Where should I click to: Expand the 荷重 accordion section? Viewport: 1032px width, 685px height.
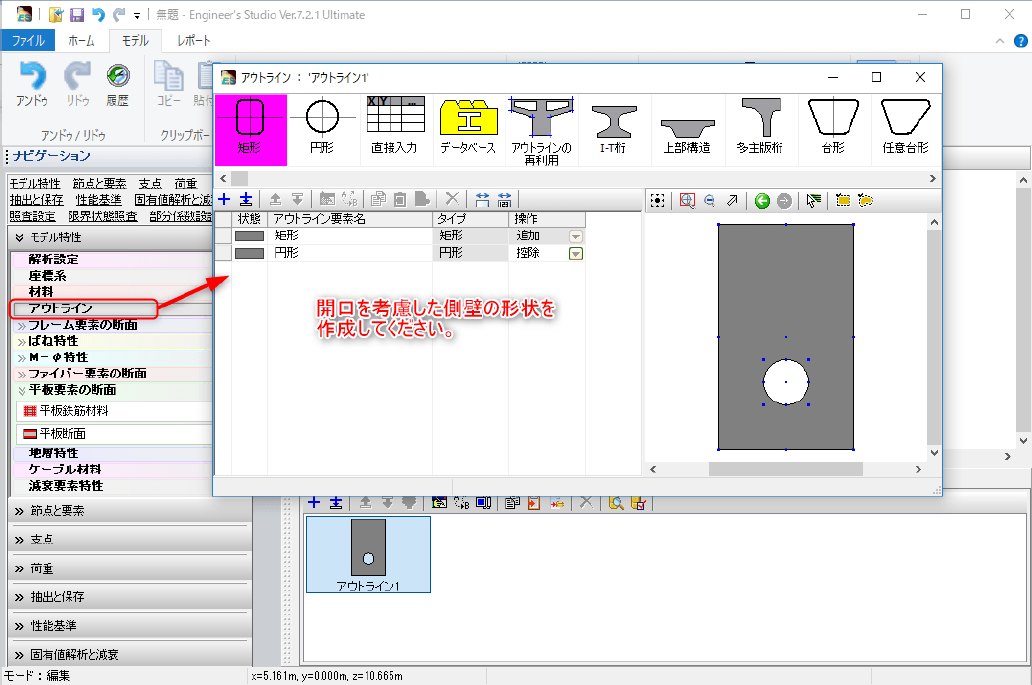click(130, 569)
